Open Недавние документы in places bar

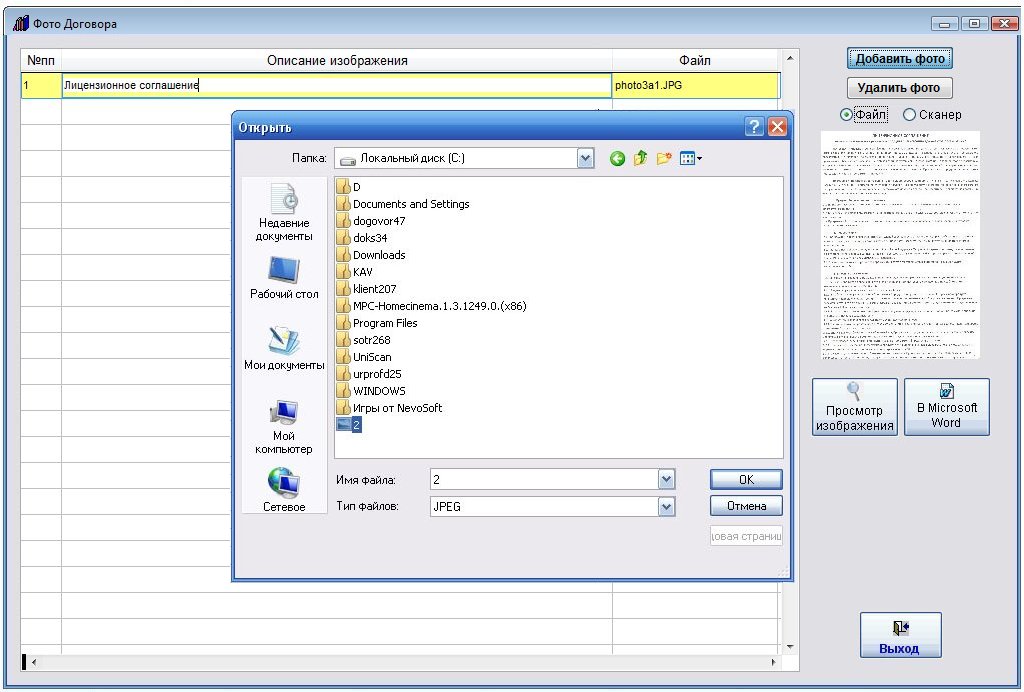pyautogui.click(x=285, y=212)
